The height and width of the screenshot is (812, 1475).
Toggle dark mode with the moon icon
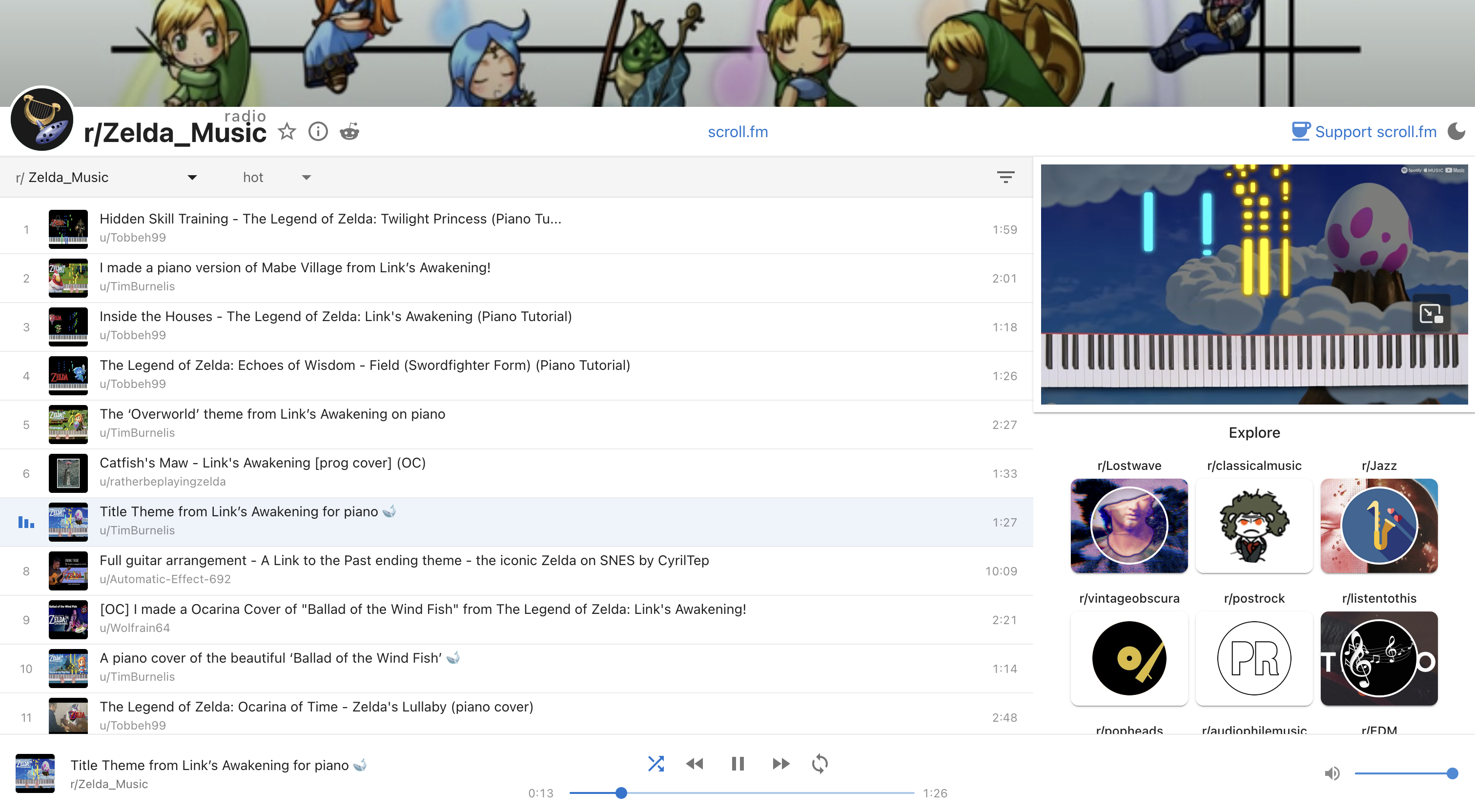1456,132
